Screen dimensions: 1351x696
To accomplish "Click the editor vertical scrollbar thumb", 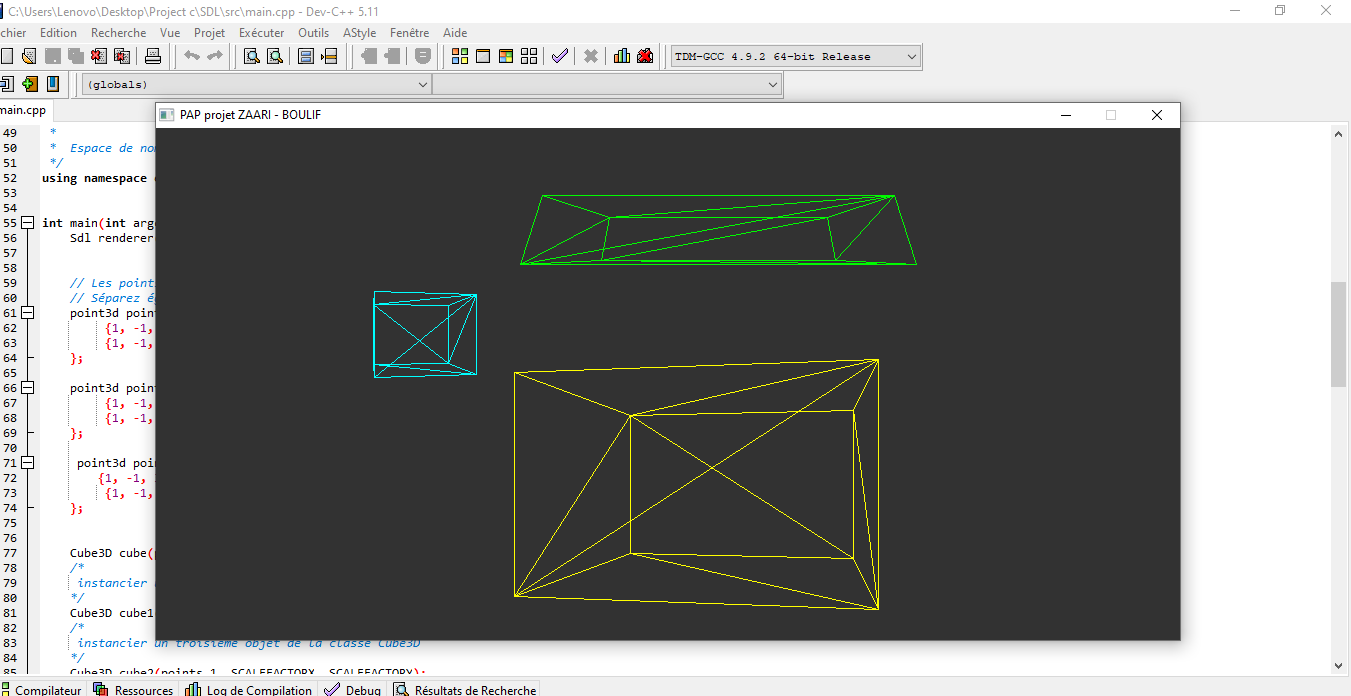I will [1338, 335].
